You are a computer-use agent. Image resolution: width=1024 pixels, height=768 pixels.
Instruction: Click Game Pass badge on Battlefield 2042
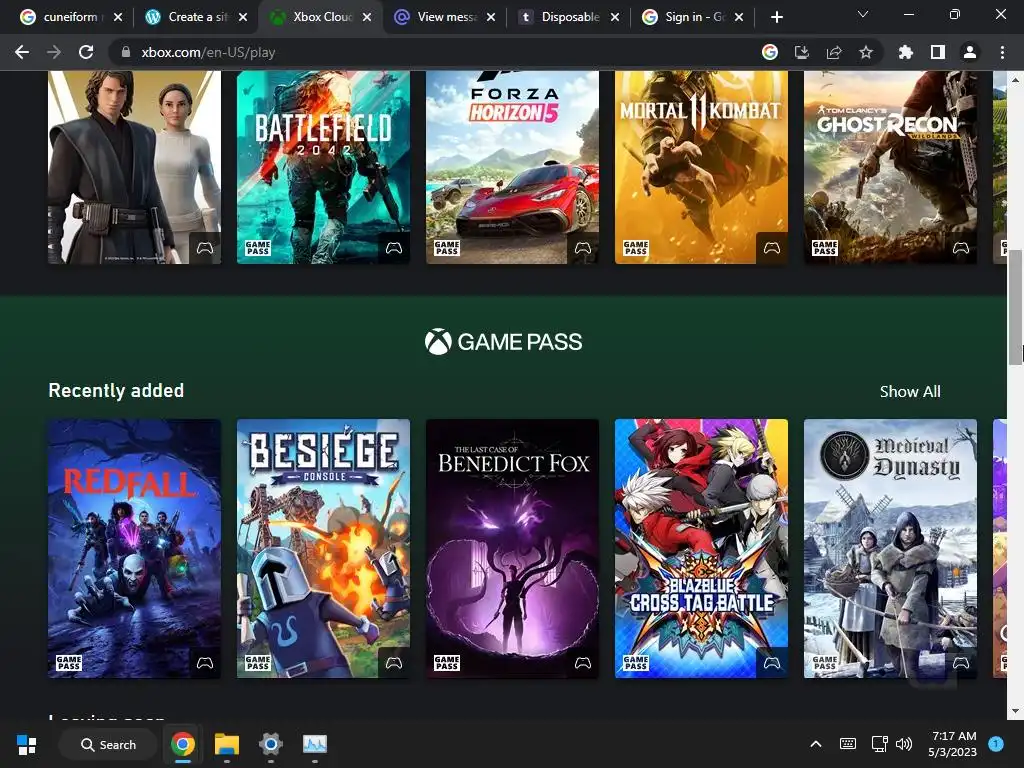[x=257, y=248]
